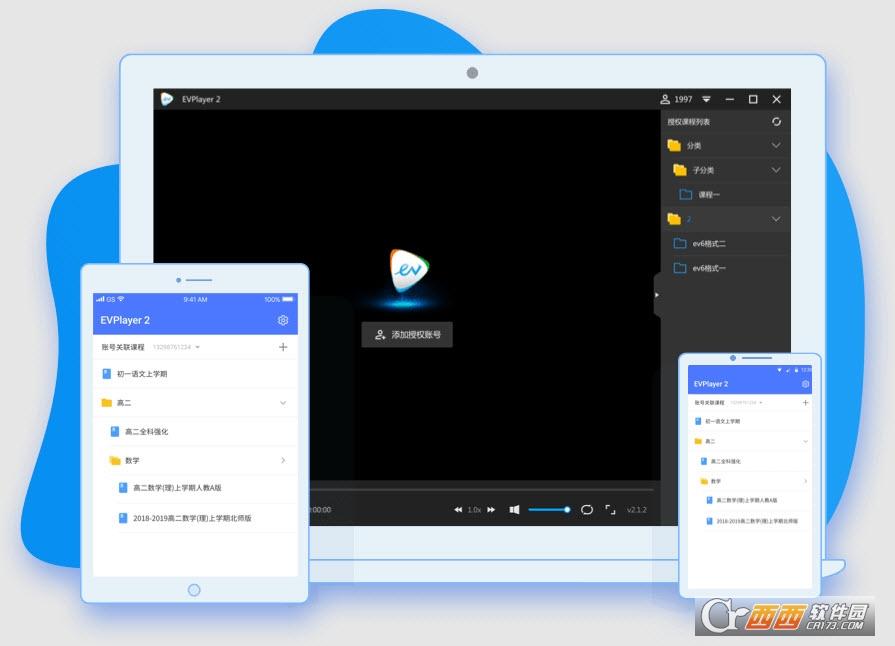Open the ev6格式二 course in laptop sidebar
Viewport: 895px width, 646px height.
tap(725, 244)
